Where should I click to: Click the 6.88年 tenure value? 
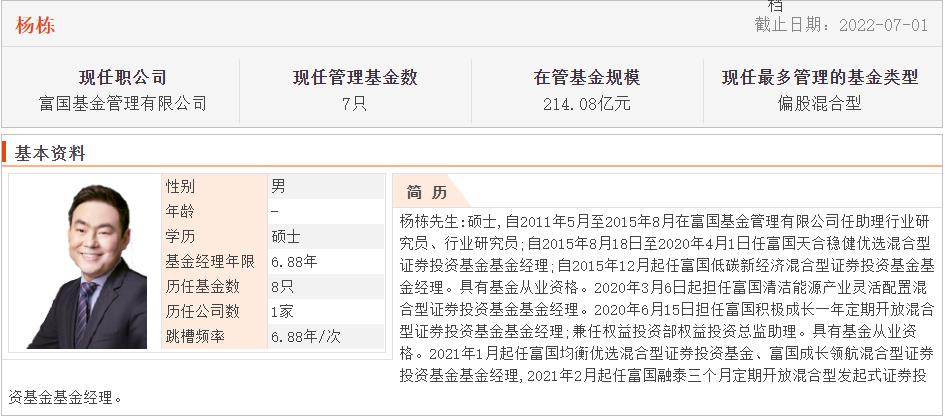pyautogui.click(x=294, y=262)
